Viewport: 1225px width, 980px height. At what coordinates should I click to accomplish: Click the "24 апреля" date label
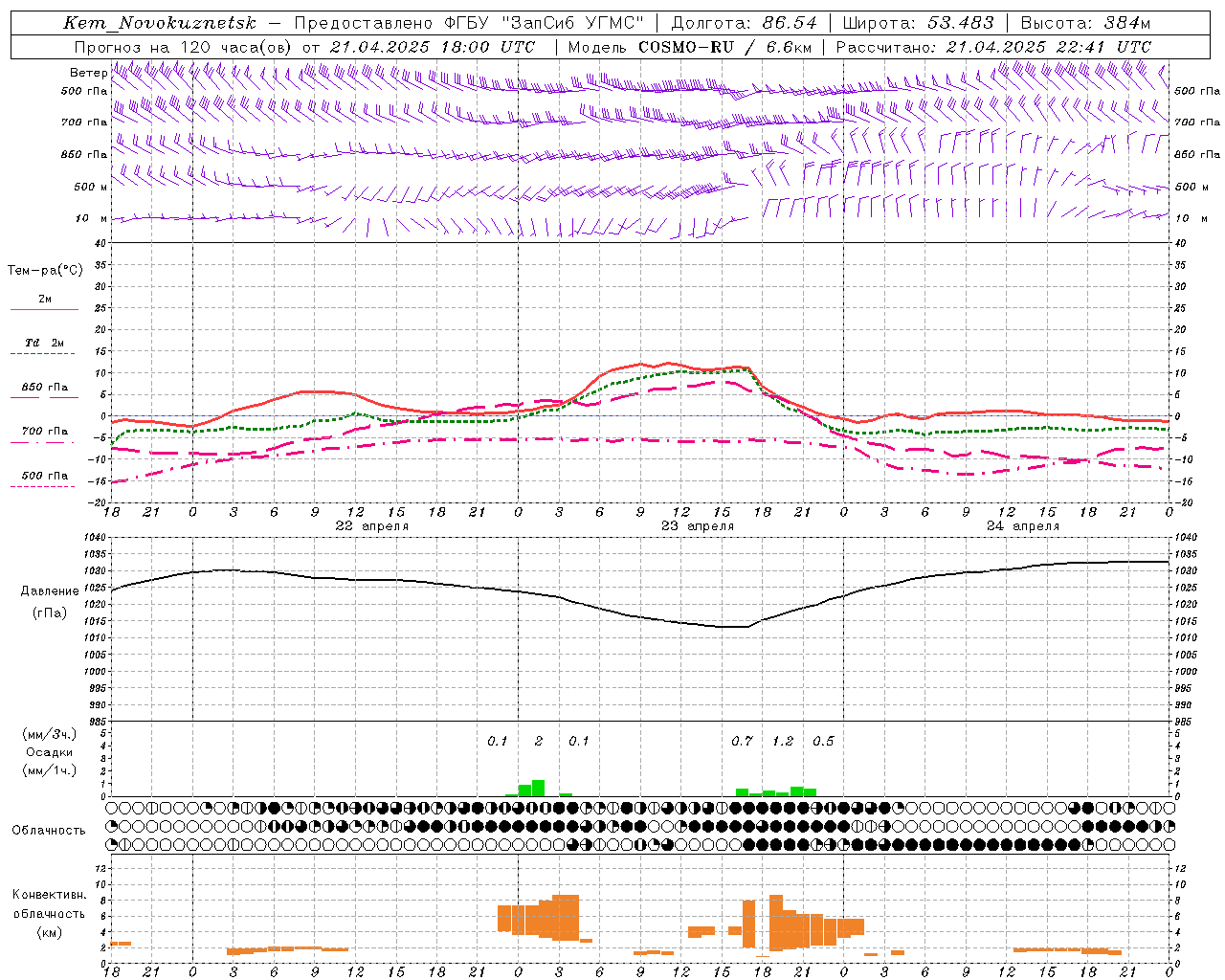pyautogui.click(x=1023, y=526)
